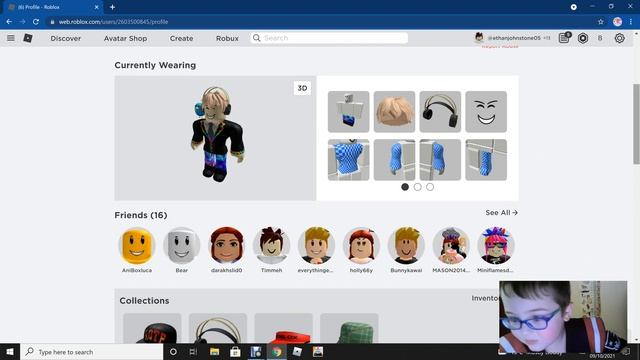
Task: Open the hamburger navigation menu
Action: point(11,38)
